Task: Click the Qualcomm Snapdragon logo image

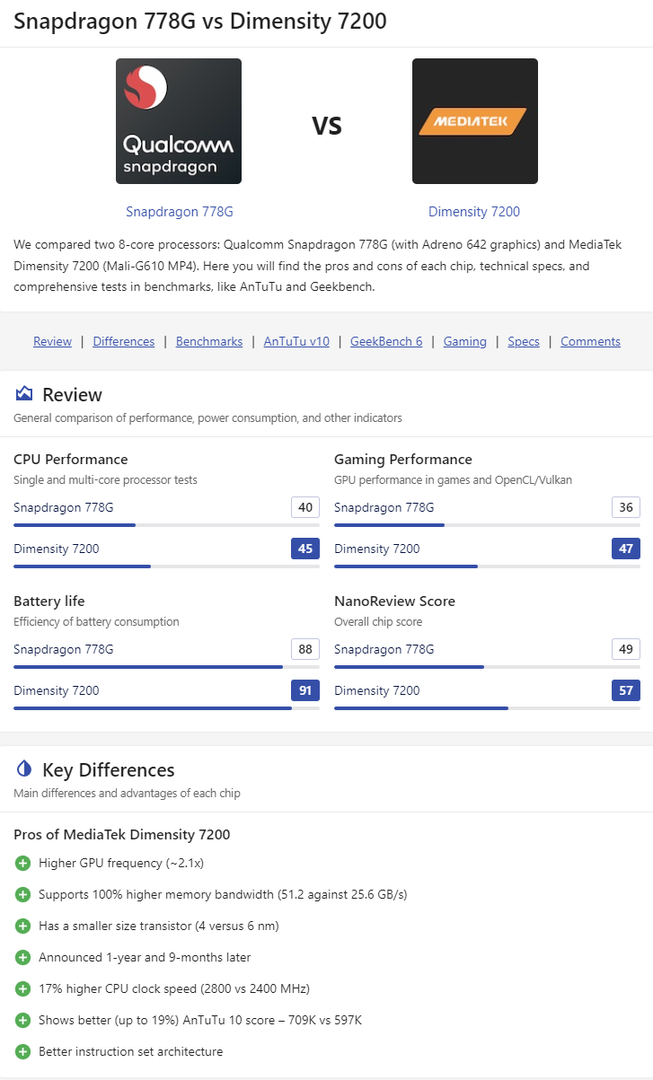Action: (x=178, y=121)
